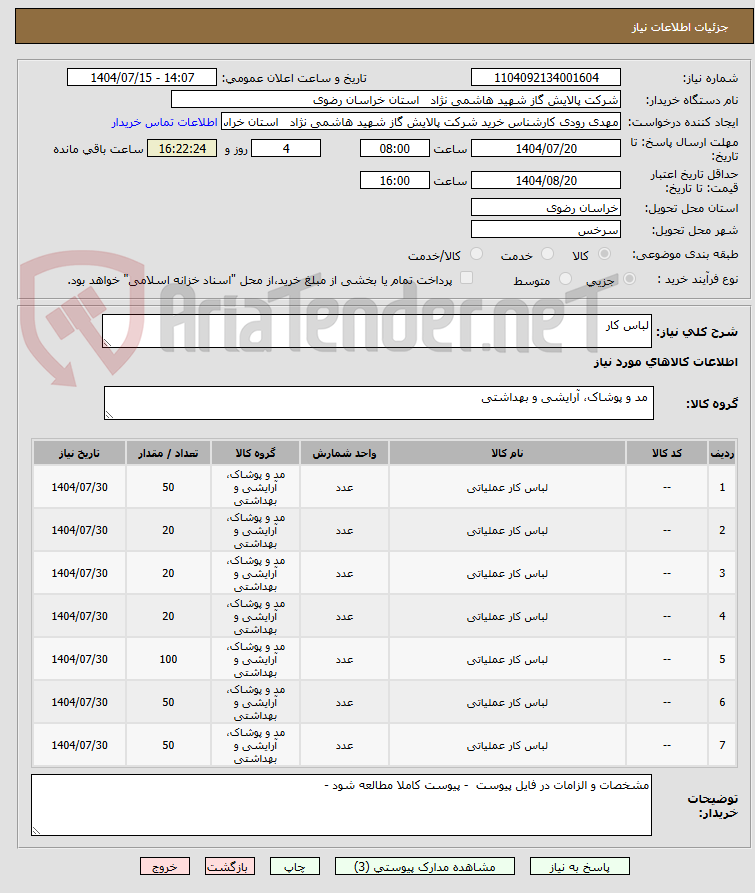Screen dimensions: 755x893
Task: Click the remaining time field 16:22:24
Action: 182,149
